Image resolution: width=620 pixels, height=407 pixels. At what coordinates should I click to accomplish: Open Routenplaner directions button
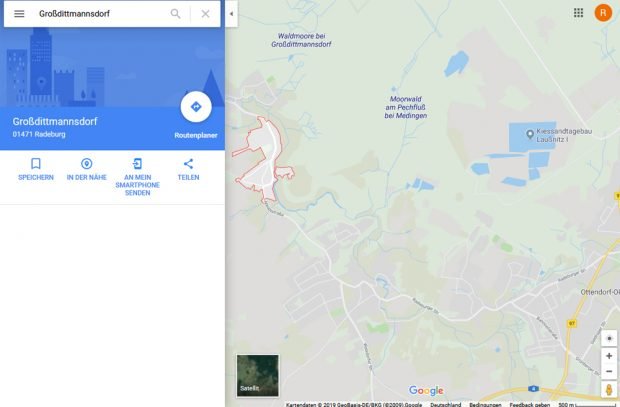(196, 107)
